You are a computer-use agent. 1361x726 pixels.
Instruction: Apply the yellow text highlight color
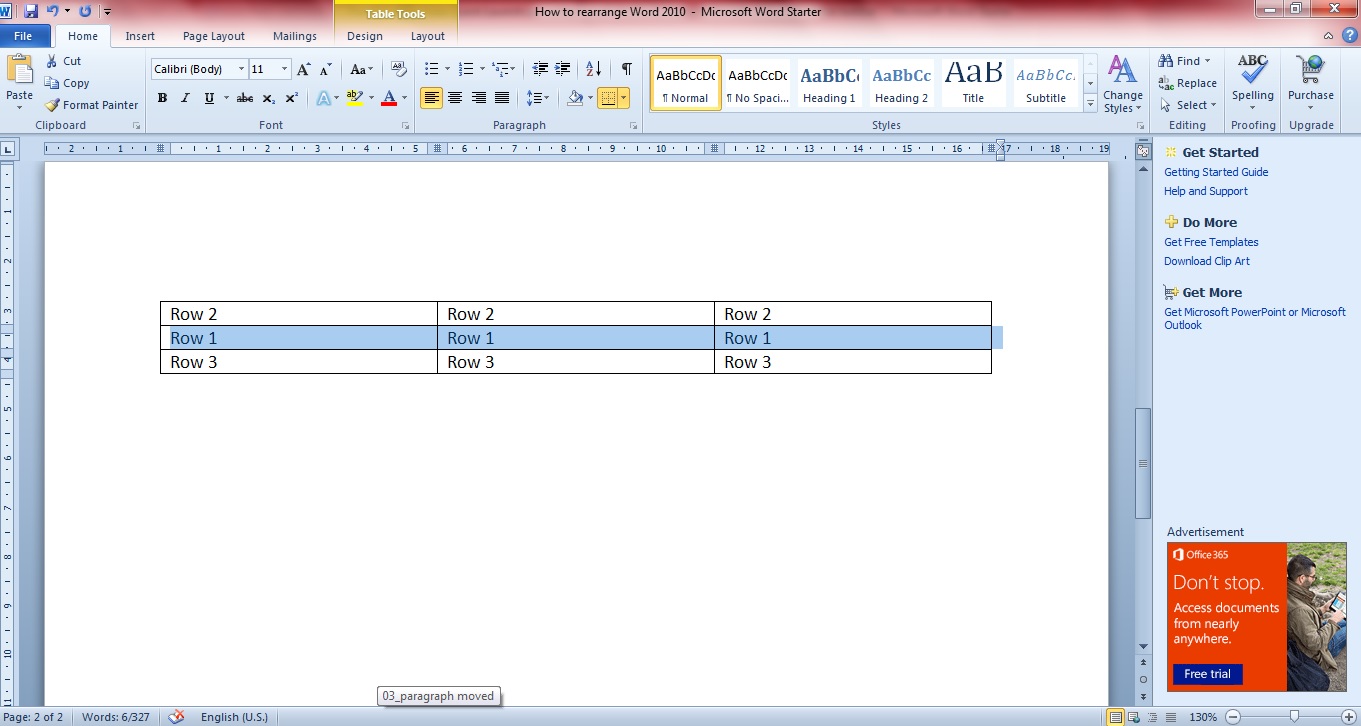[353, 98]
